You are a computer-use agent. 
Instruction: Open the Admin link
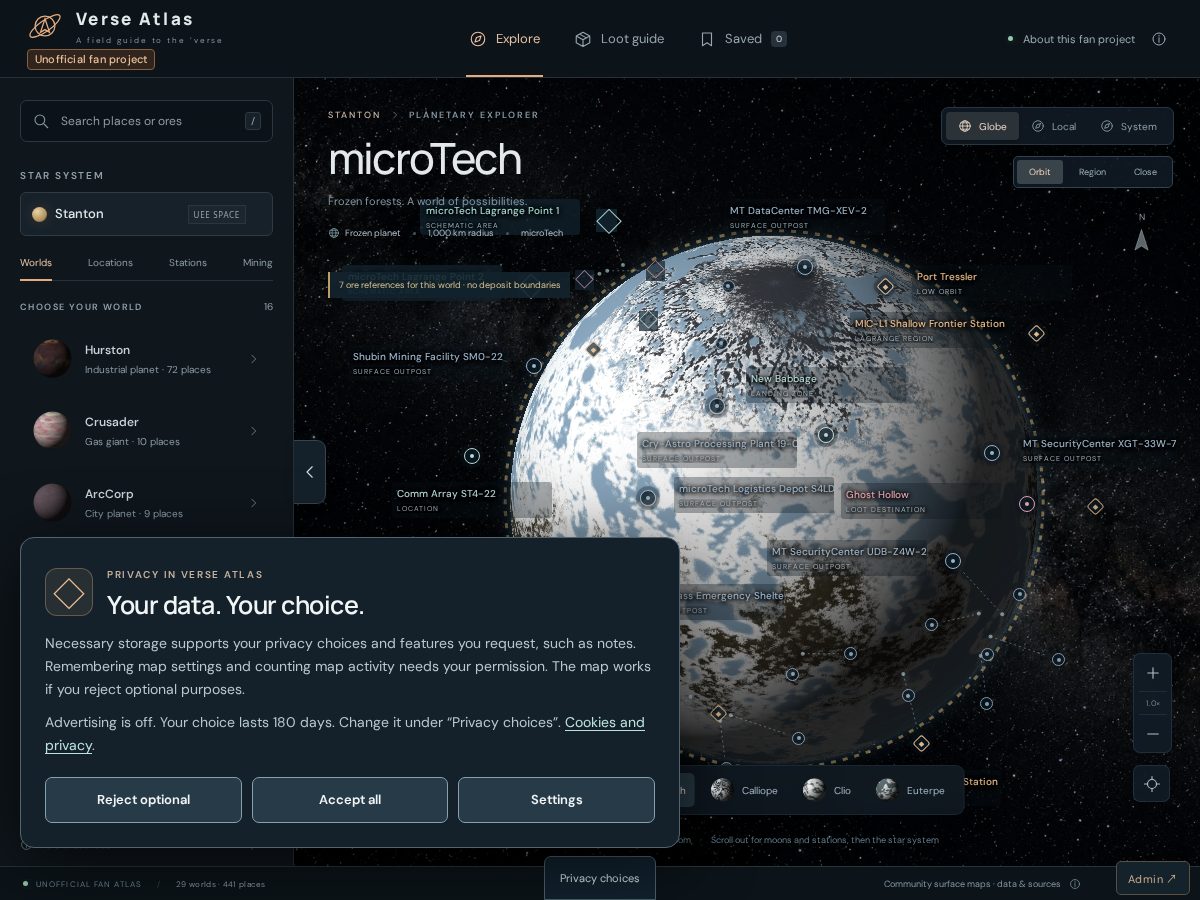1152,879
